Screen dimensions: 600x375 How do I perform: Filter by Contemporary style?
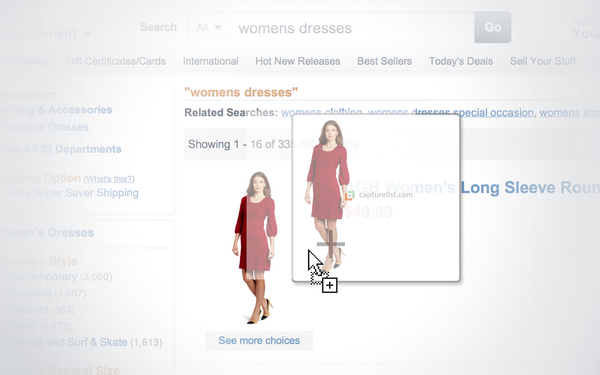pyautogui.click(x=60, y=277)
